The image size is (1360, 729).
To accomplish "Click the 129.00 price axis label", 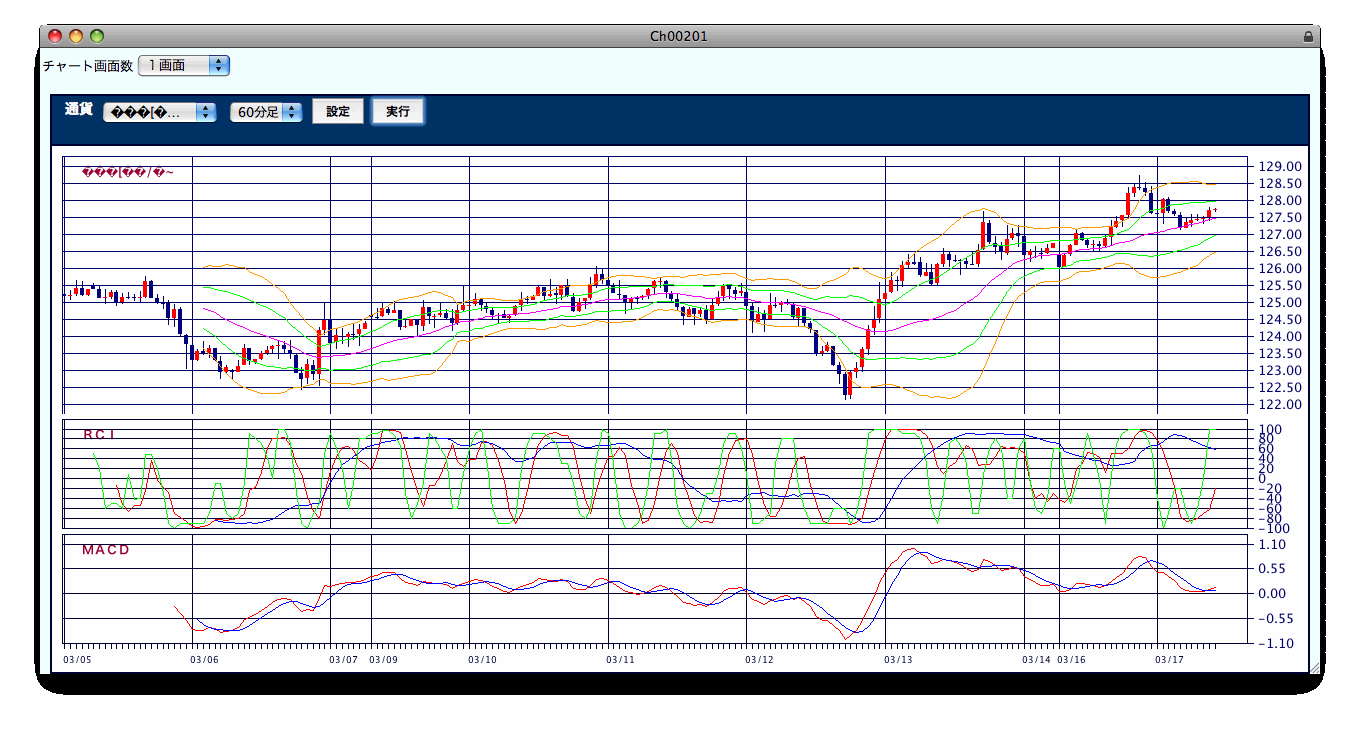I will [1280, 167].
